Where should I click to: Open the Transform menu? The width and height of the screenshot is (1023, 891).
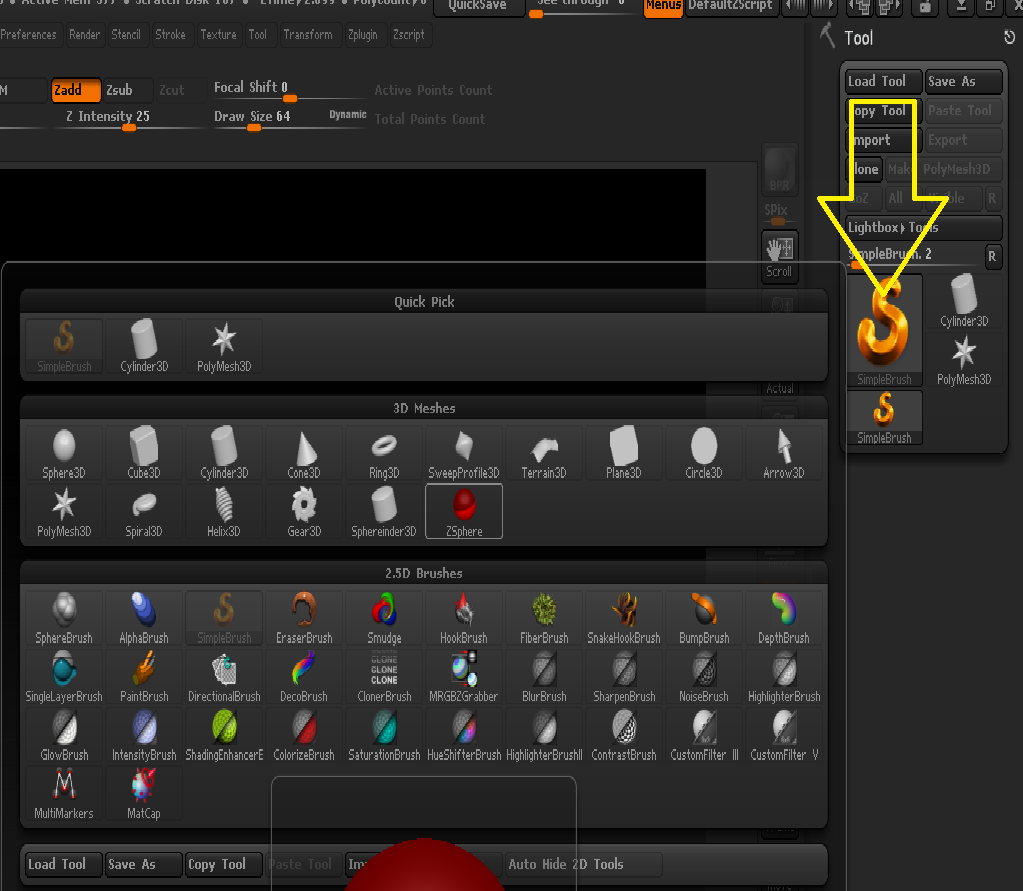point(308,35)
